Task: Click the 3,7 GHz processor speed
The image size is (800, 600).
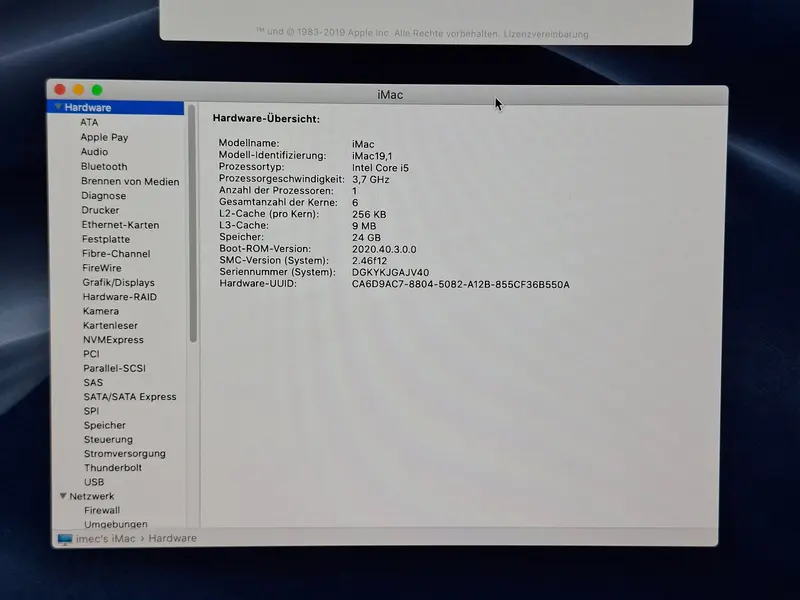Action: tap(371, 180)
